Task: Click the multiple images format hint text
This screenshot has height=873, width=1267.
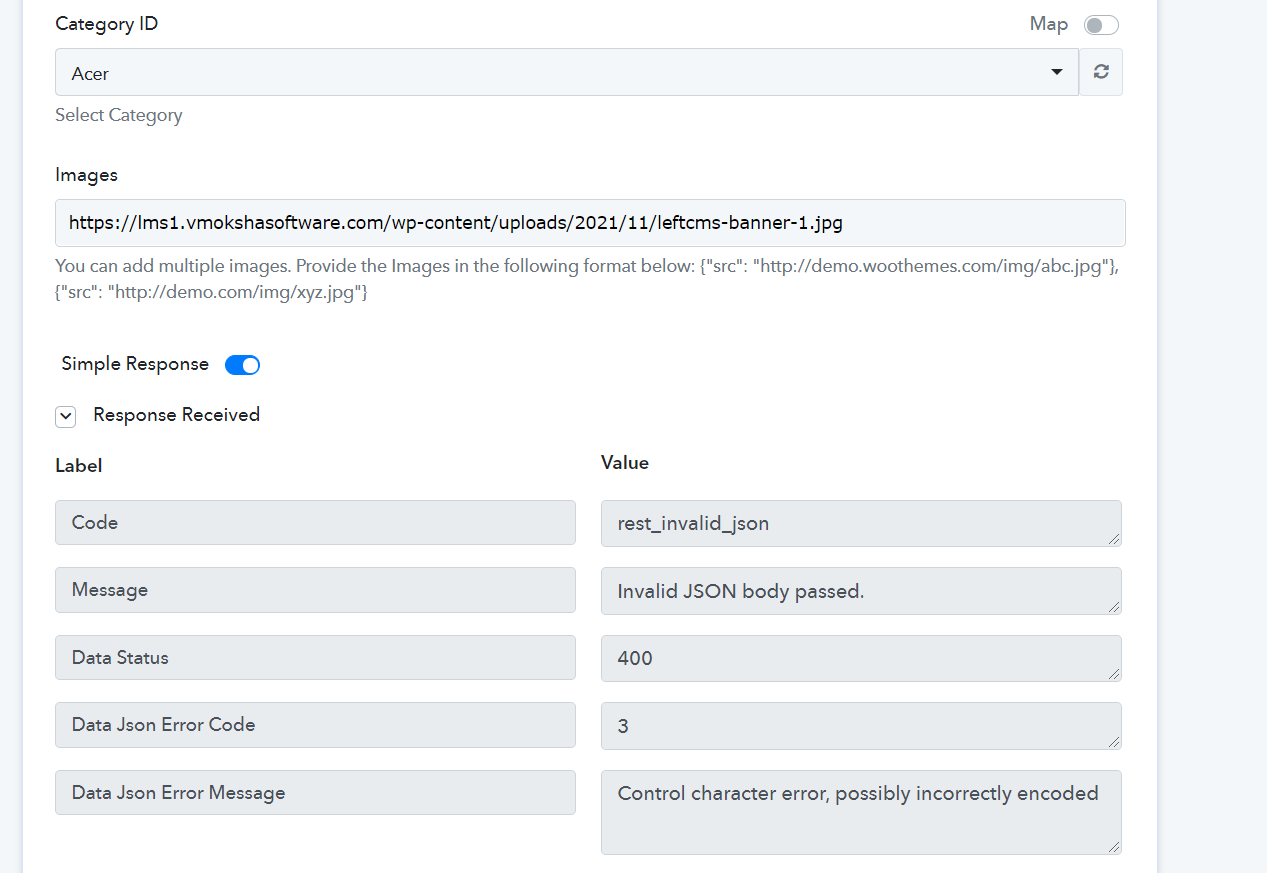Action: (586, 281)
